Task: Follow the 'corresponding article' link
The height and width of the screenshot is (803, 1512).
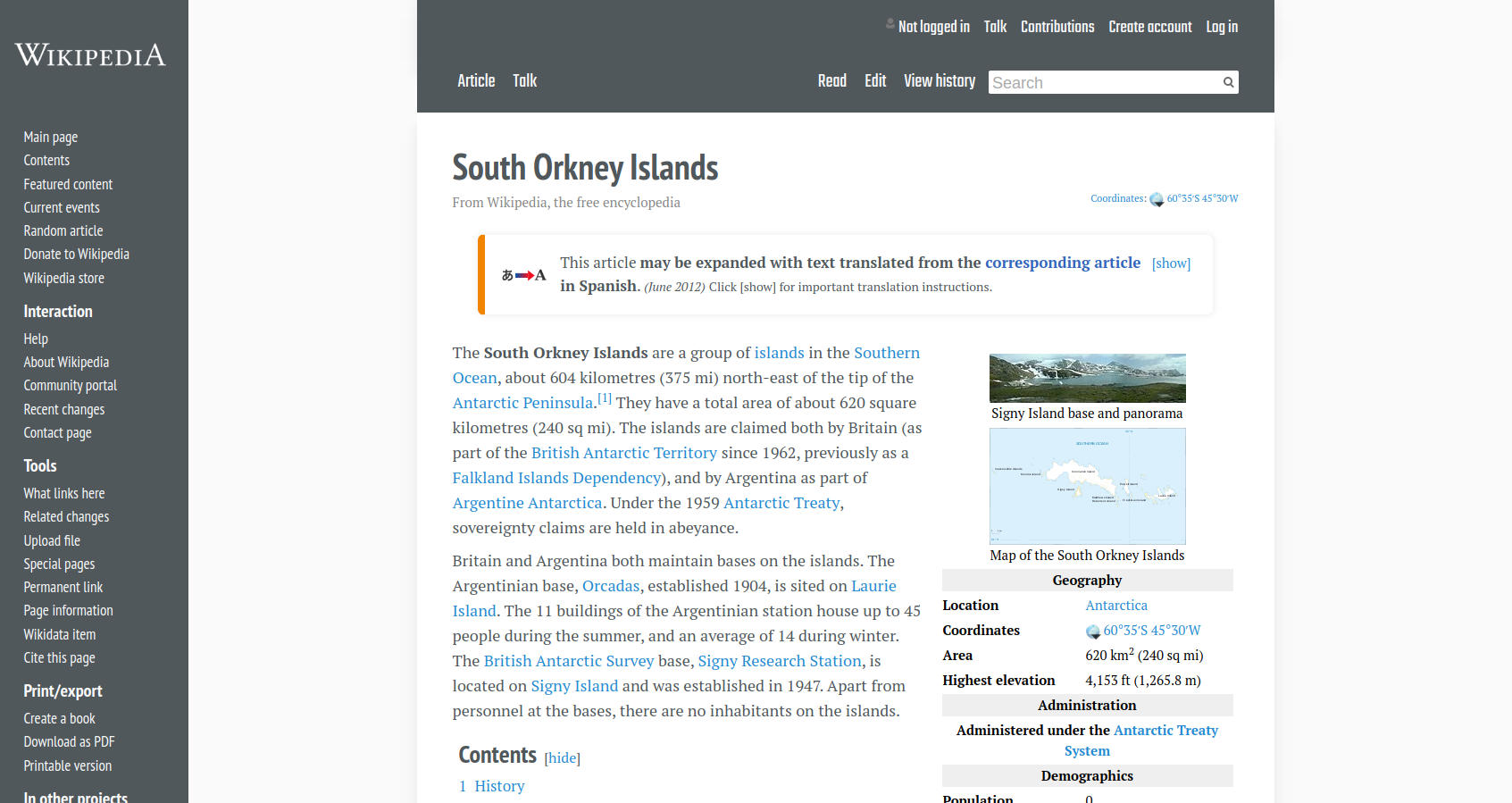Action: pyautogui.click(x=1063, y=263)
